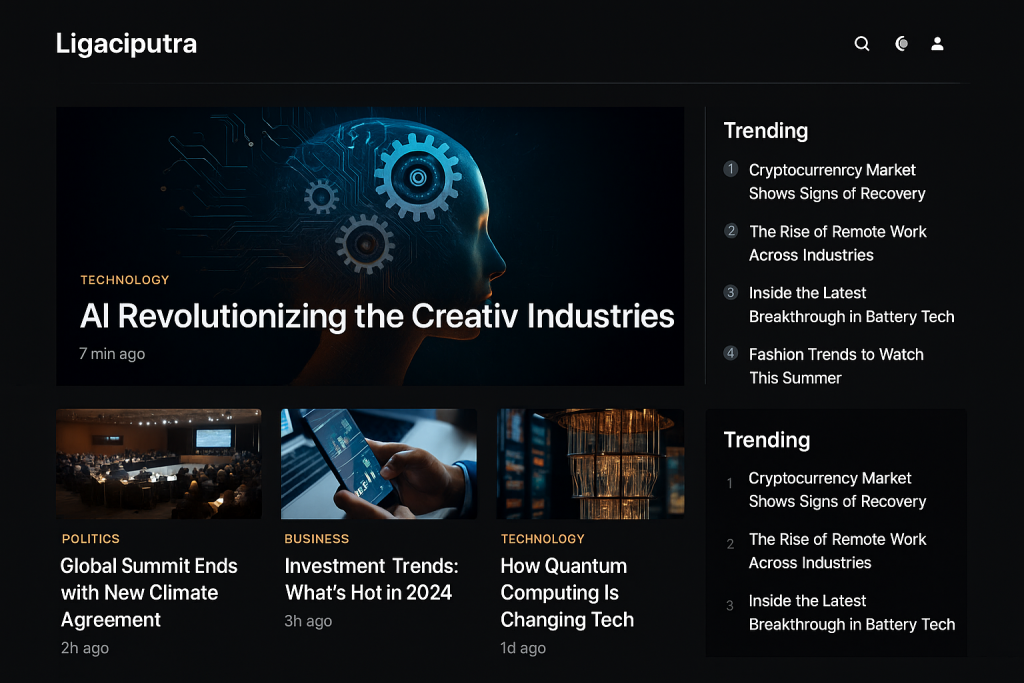The image size is (1024, 683).
Task: Click the BUSINESS category label
Action: (x=316, y=538)
